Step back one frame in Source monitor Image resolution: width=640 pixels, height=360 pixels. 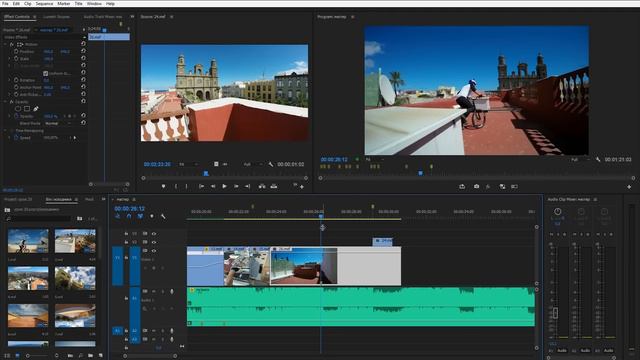(213, 186)
